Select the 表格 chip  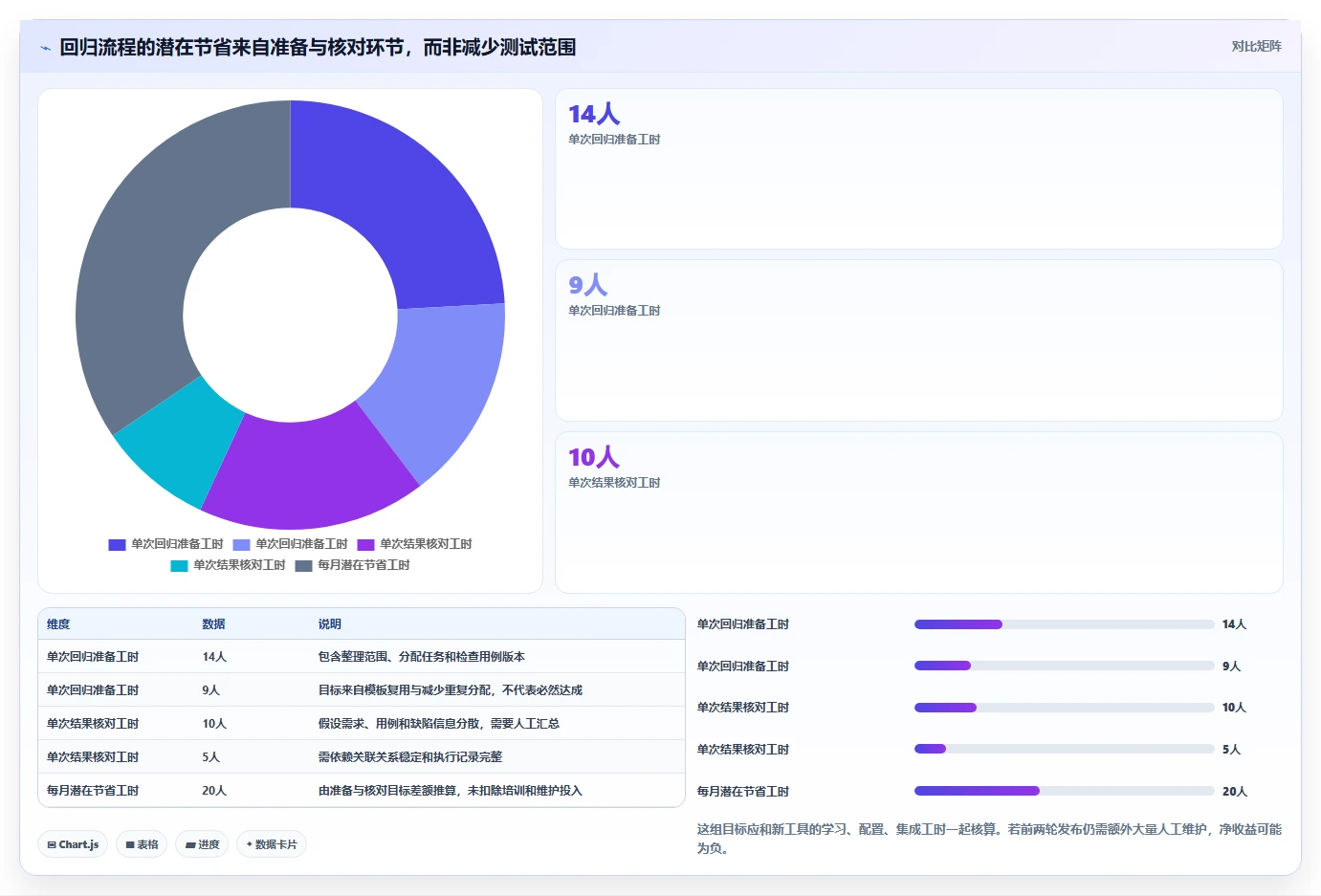pyautogui.click(x=142, y=844)
